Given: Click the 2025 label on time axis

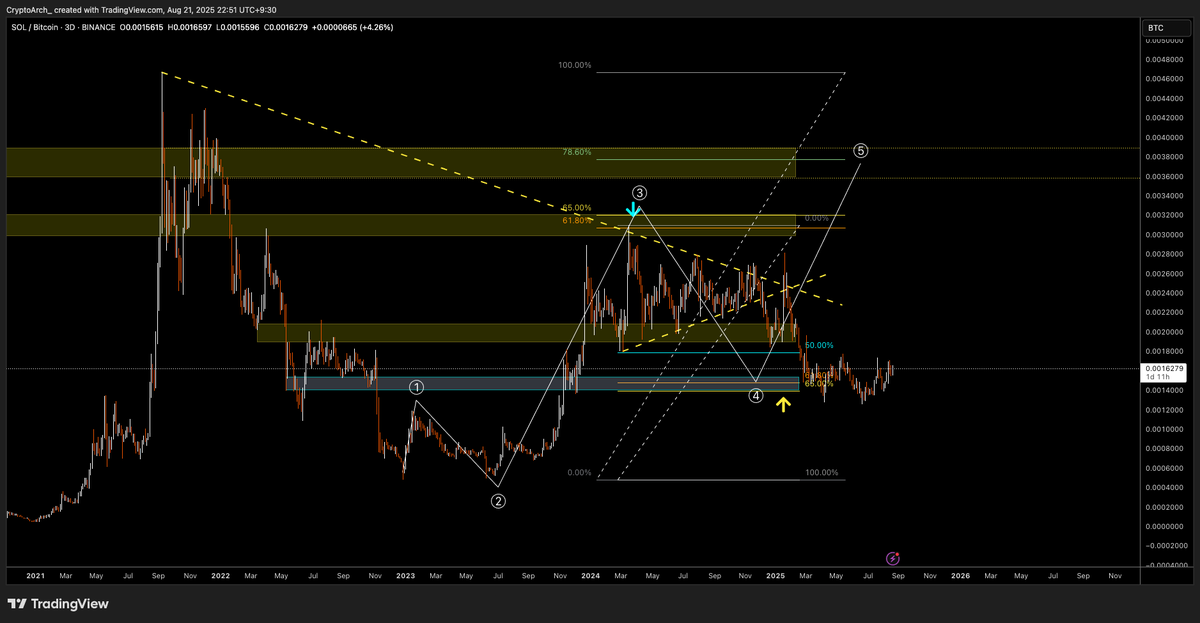Looking at the screenshot, I should click(775, 576).
